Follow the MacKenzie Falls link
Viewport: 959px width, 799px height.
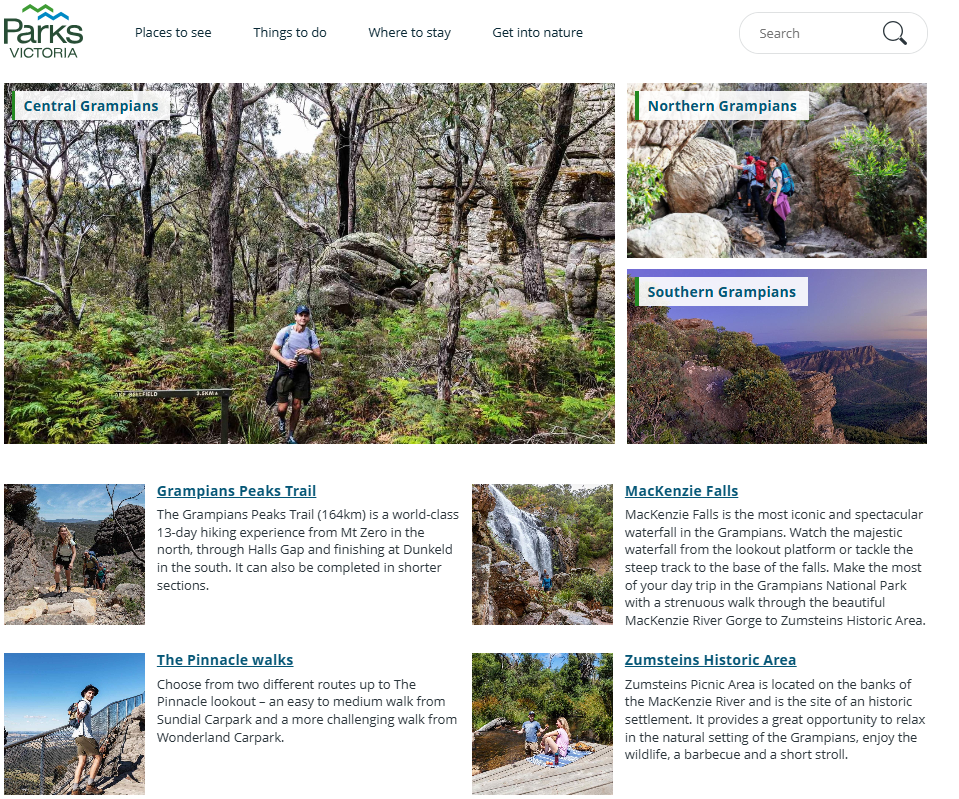681,491
